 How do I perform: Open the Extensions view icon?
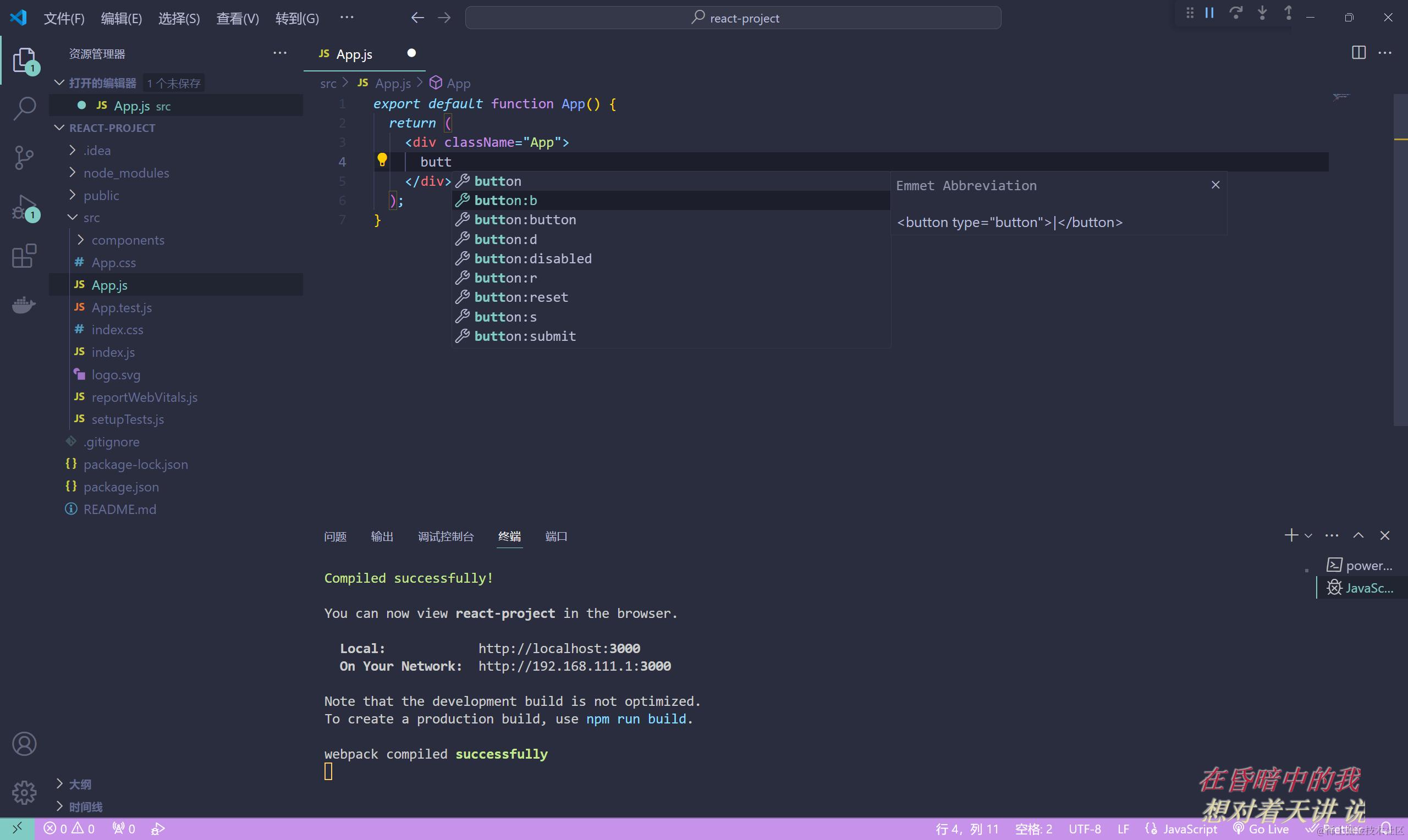pyautogui.click(x=24, y=256)
